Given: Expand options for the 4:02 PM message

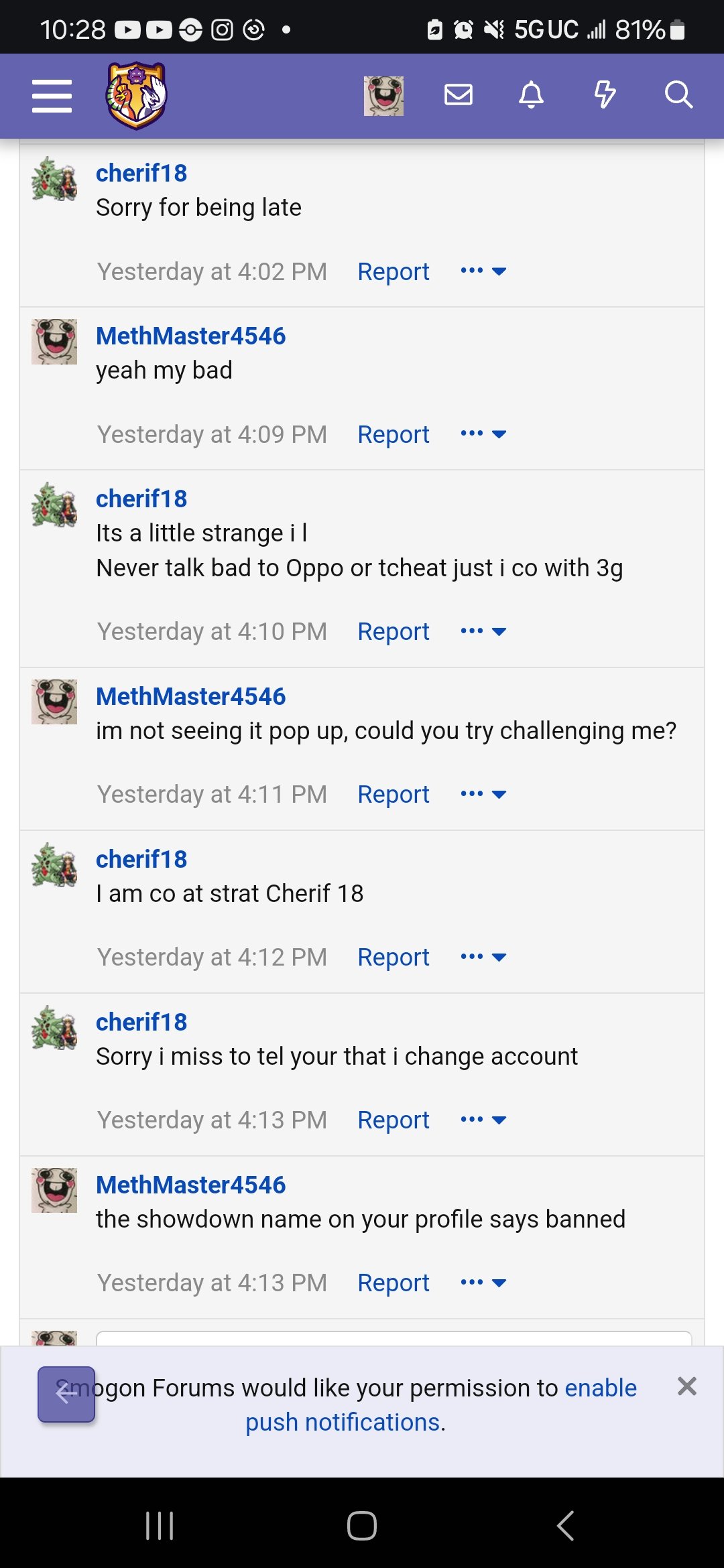Looking at the screenshot, I should 483,271.
